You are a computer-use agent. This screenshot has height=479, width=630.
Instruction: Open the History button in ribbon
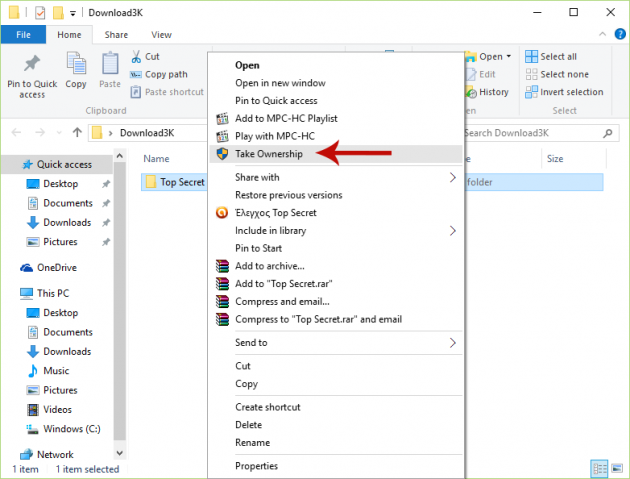pyautogui.click(x=486, y=92)
